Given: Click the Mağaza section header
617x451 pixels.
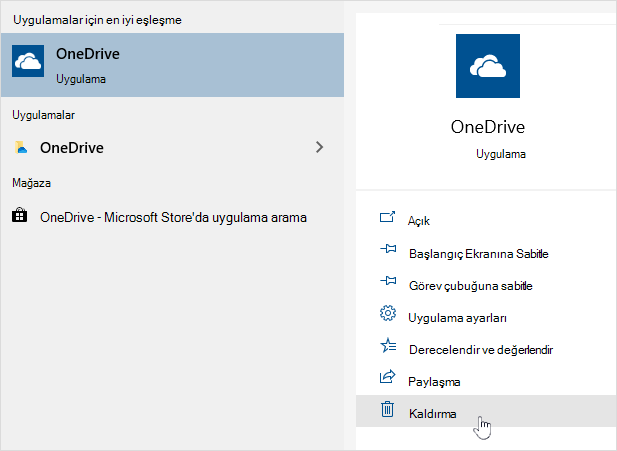Looking at the screenshot, I should 31,183.
